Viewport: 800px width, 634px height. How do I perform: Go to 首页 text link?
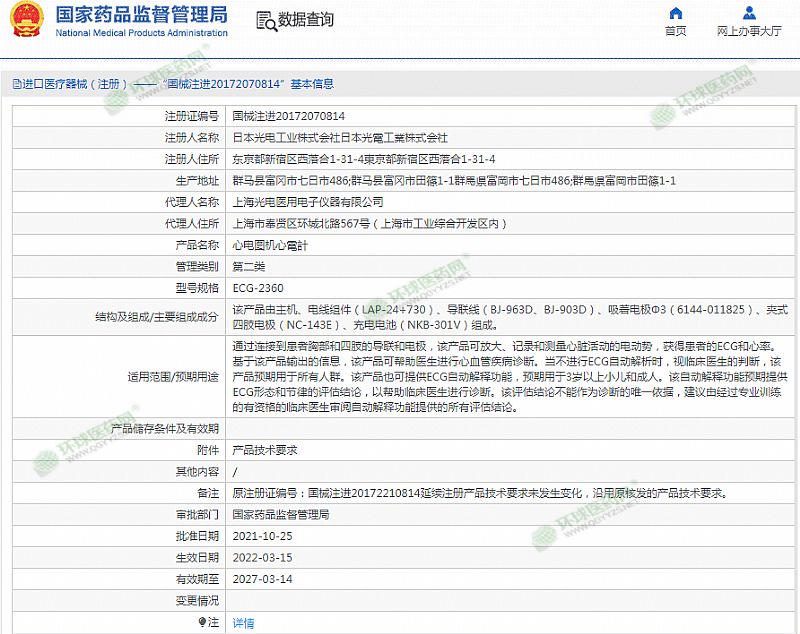point(676,31)
